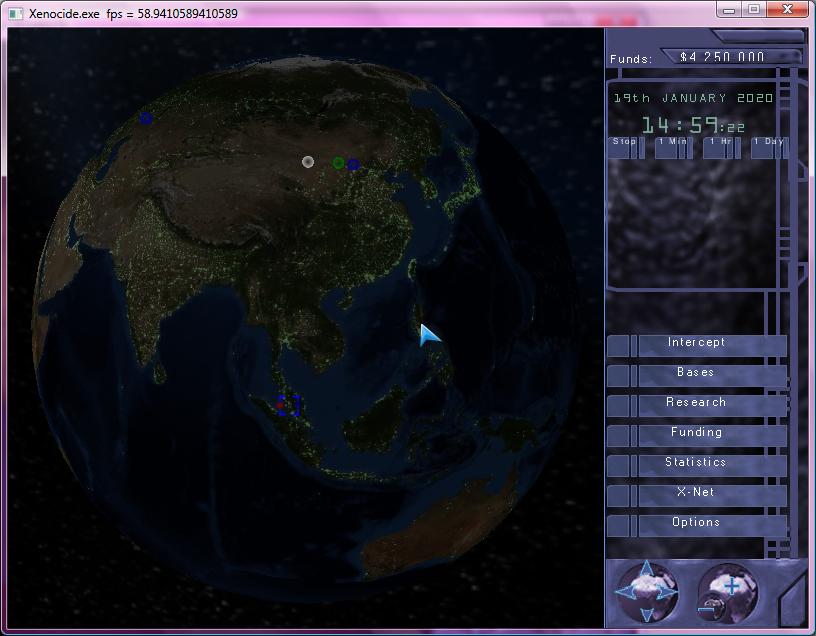The image size is (816, 636).
Task: Rotate the globe right with the right arrow
Action: (x=669, y=592)
